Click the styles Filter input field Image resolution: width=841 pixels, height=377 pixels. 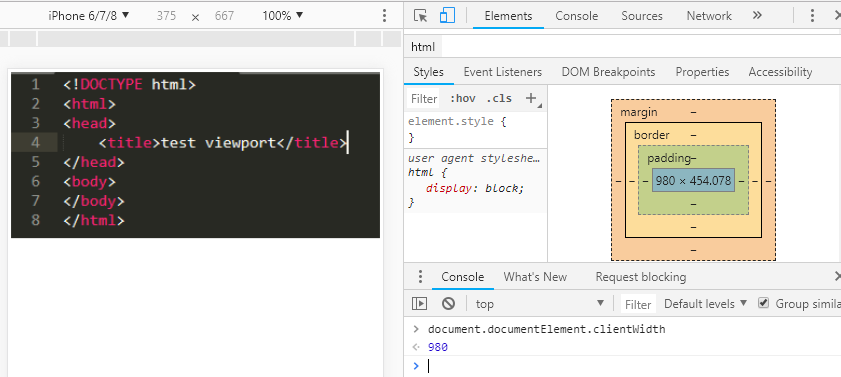click(x=424, y=99)
